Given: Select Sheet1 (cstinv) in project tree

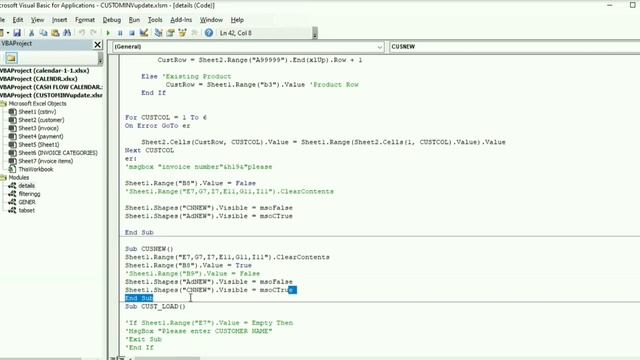Looking at the screenshot, I should click(37, 112).
